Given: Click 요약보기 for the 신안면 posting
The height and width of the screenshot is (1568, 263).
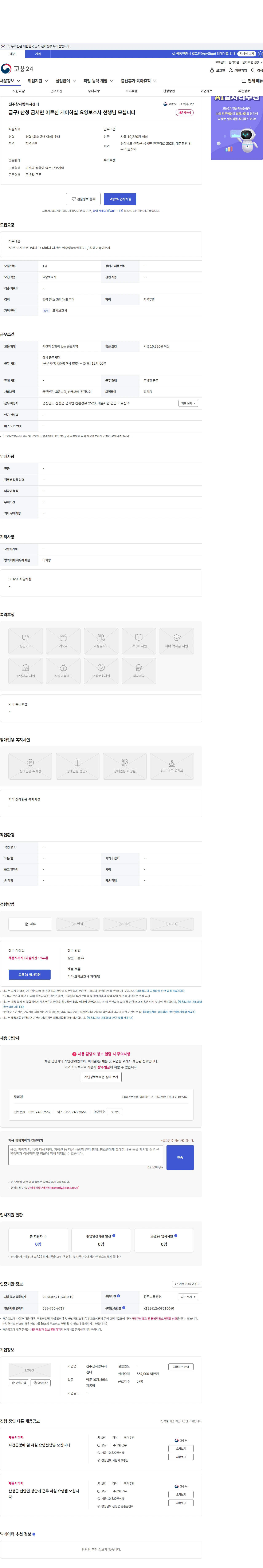Looking at the screenshot, I should click(x=181, y=1494).
